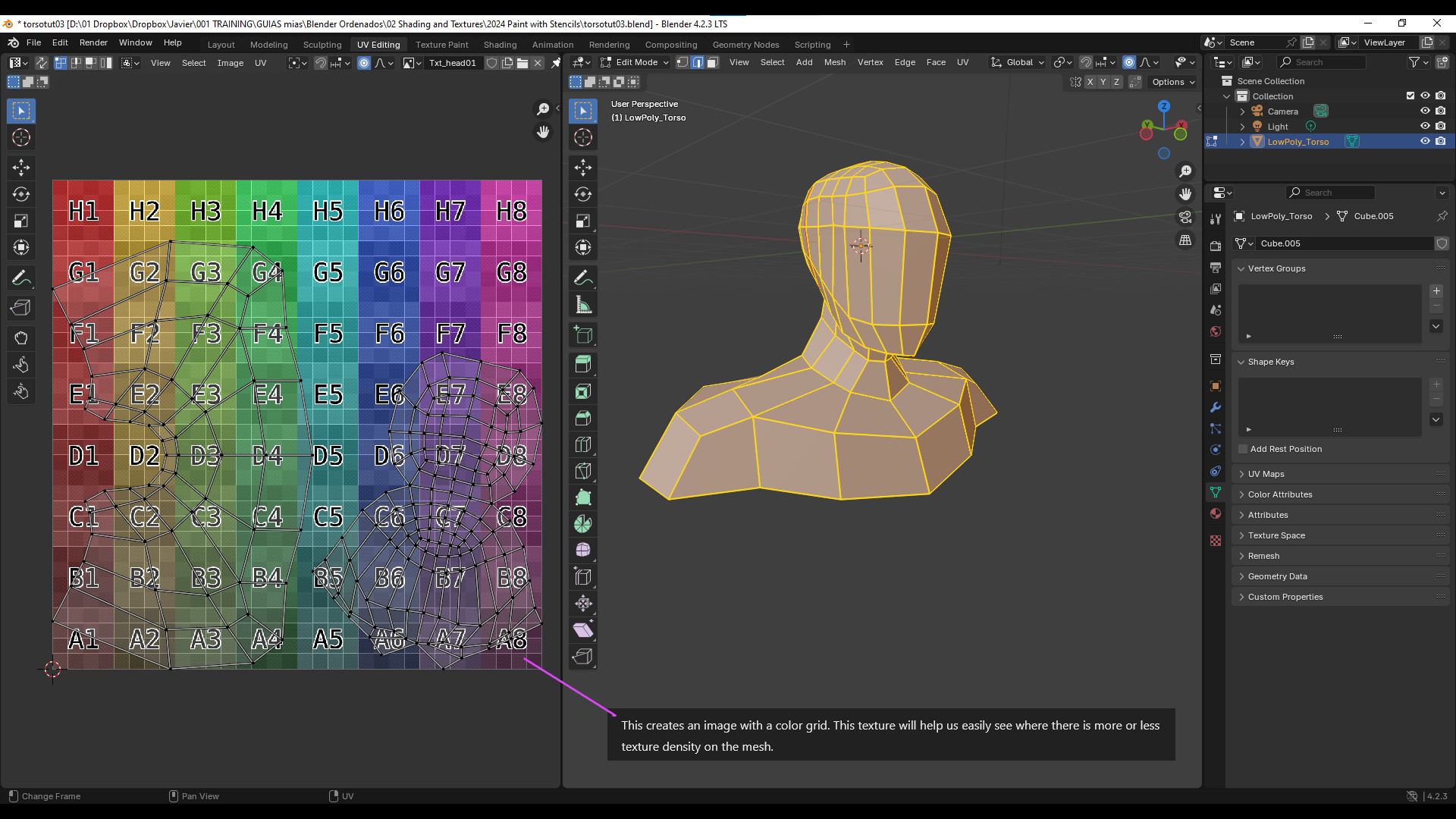
Task: Choose the Smooth vertices tool
Action: (583, 551)
